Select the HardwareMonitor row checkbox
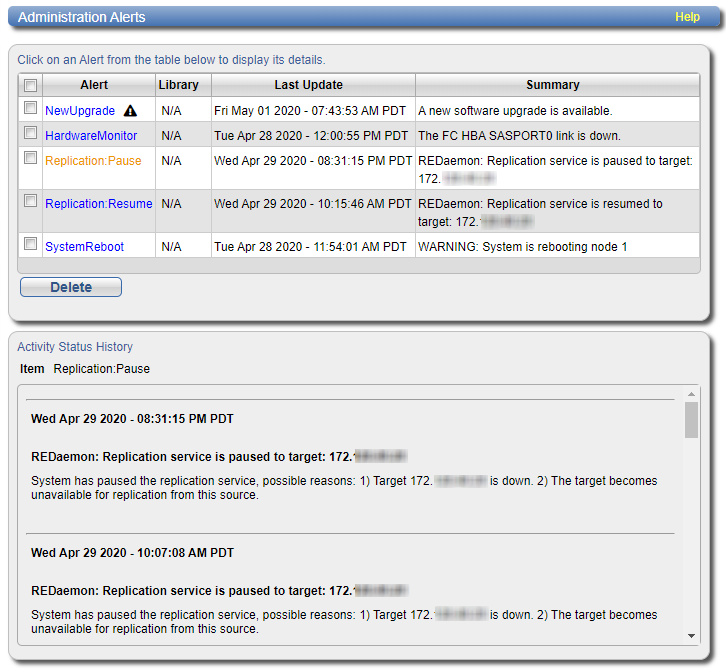The image size is (726, 671). (30, 134)
